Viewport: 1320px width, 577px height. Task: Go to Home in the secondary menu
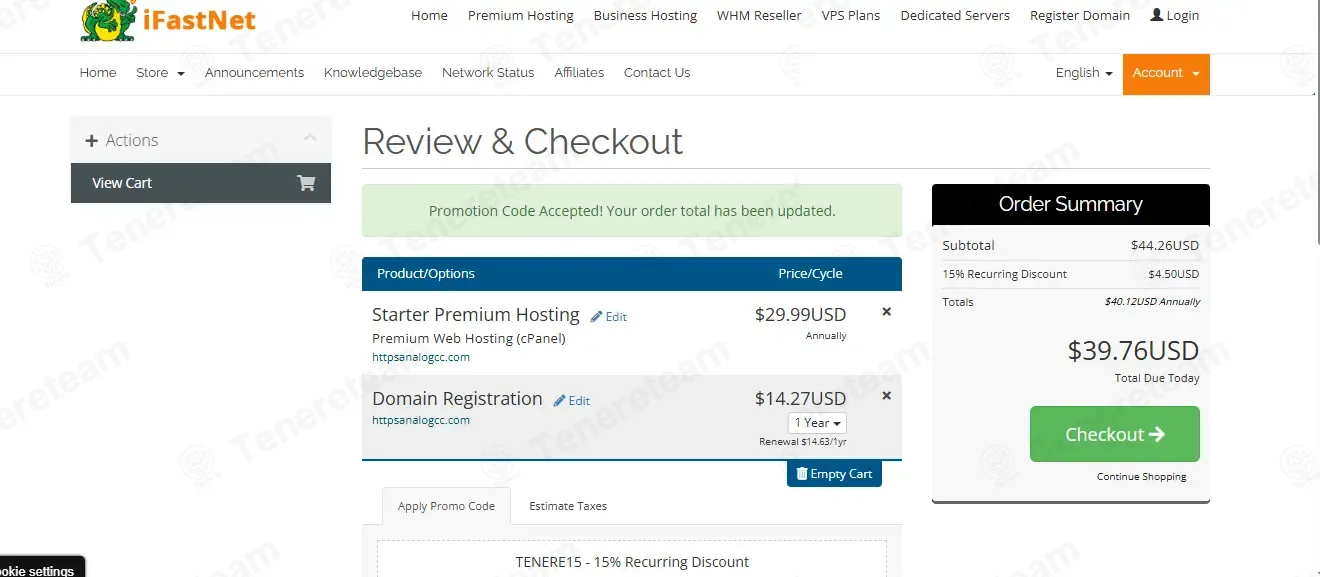click(x=98, y=73)
